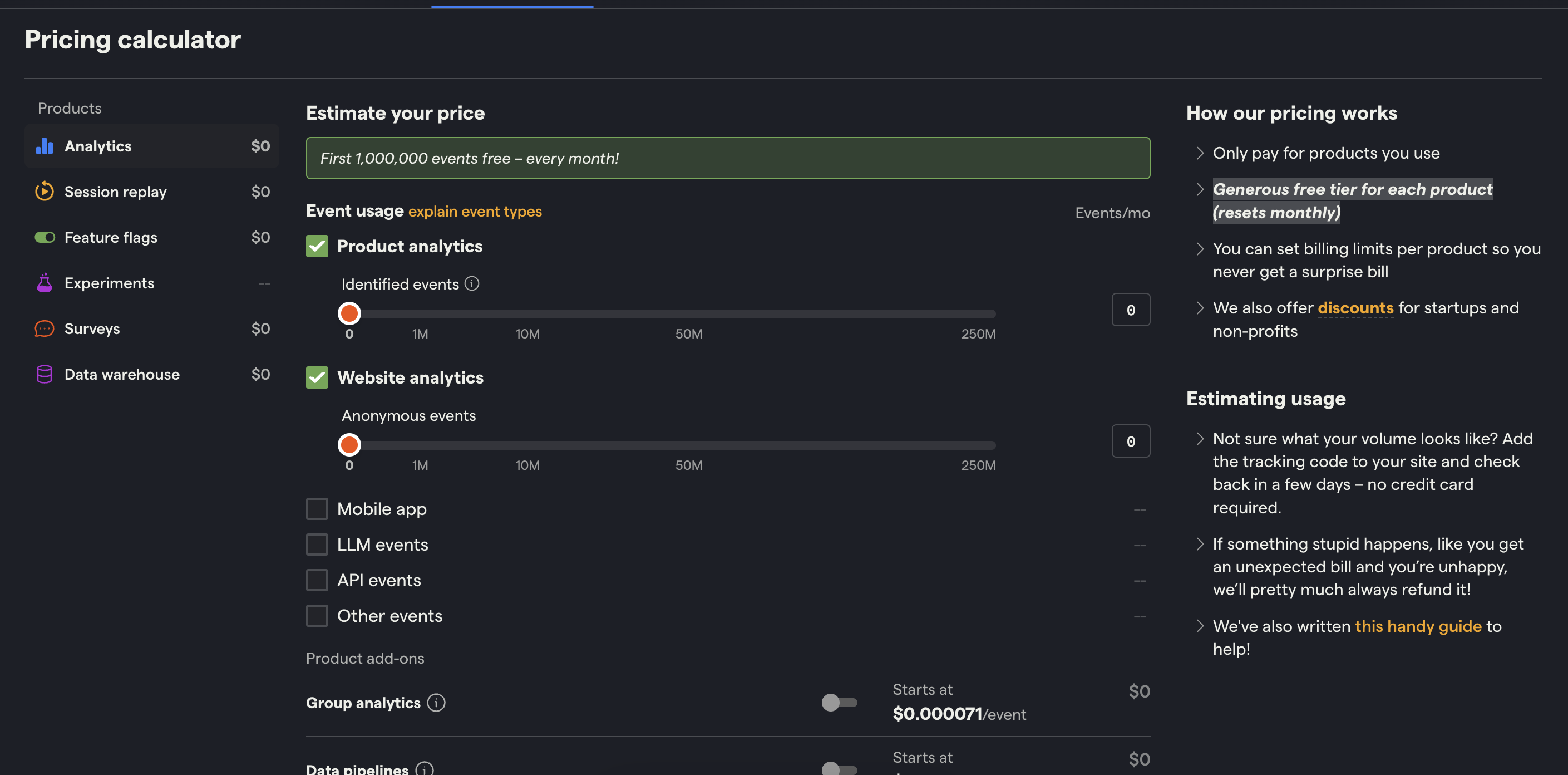Image resolution: width=1568 pixels, height=775 pixels.
Task: Open the Identified events info tooltip
Action: coord(472,283)
